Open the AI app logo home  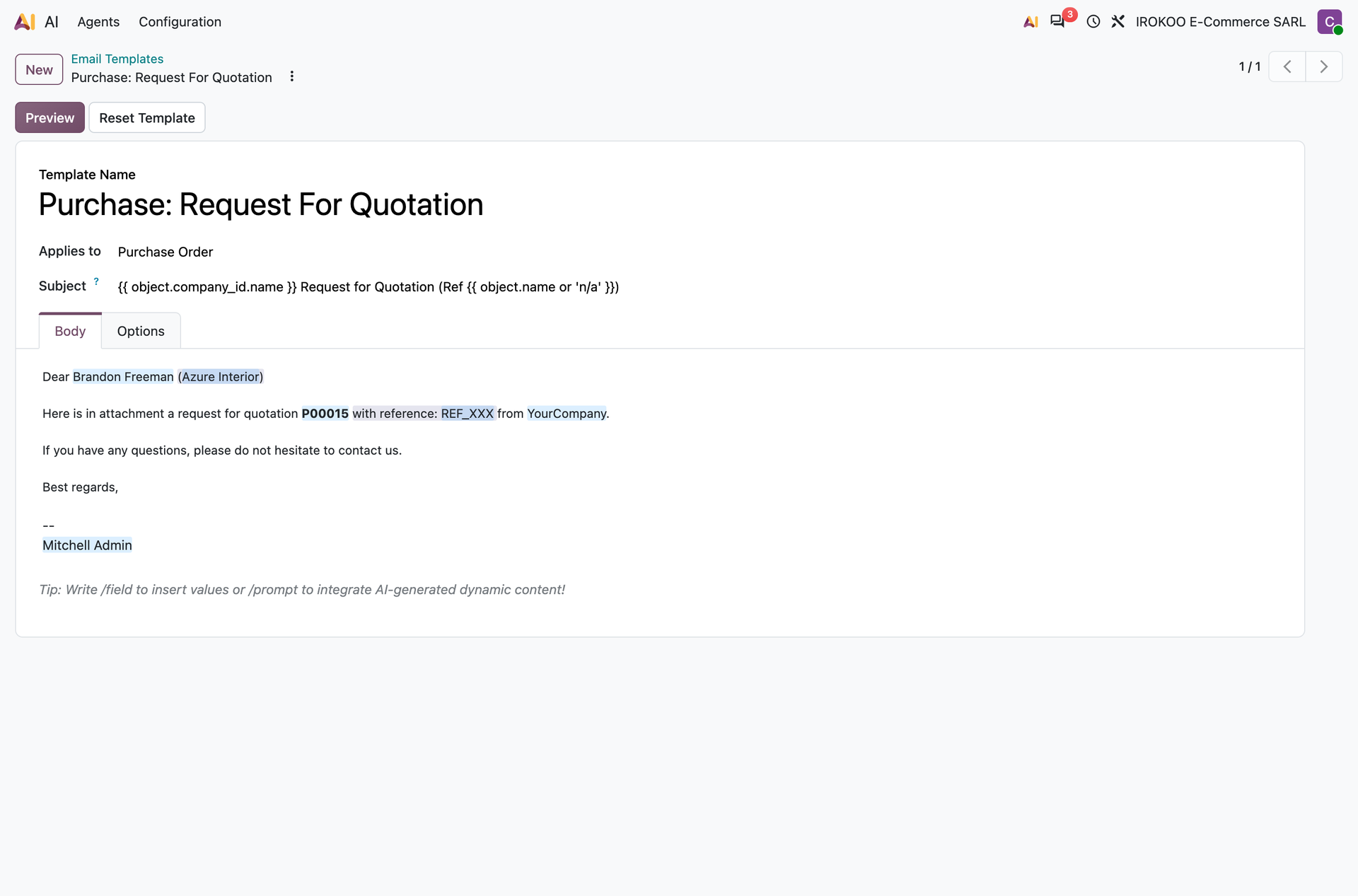[x=24, y=22]
